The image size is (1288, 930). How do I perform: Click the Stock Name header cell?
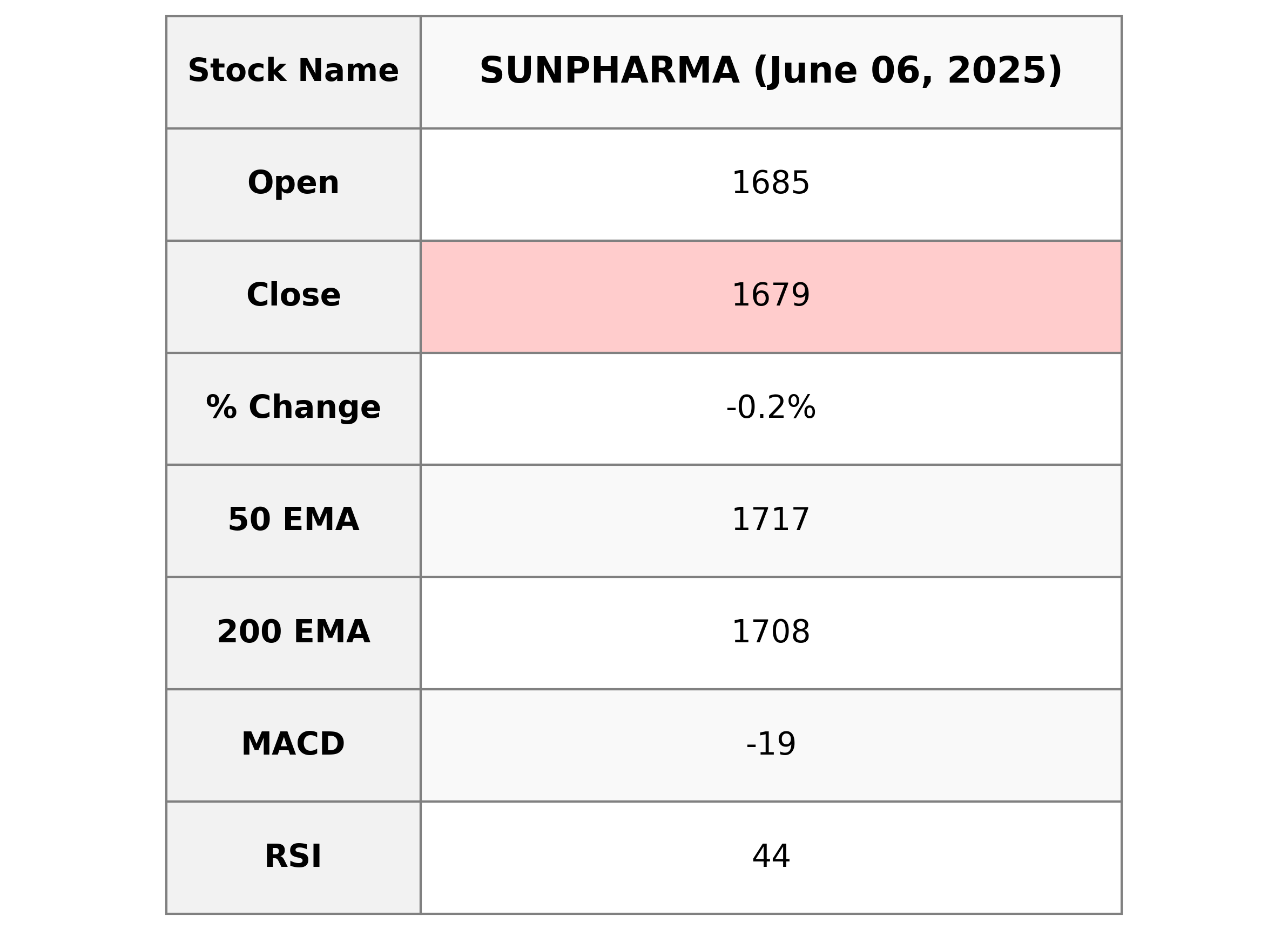click(x=293, y=72)
